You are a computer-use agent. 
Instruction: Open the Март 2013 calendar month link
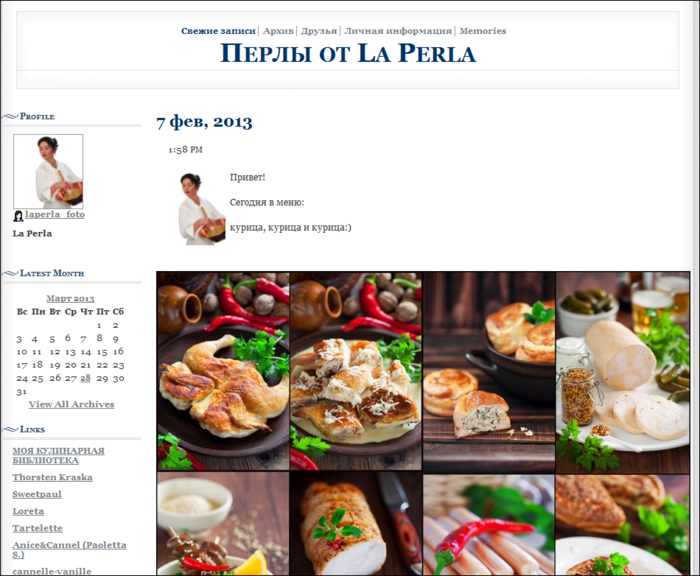(70, 298)
